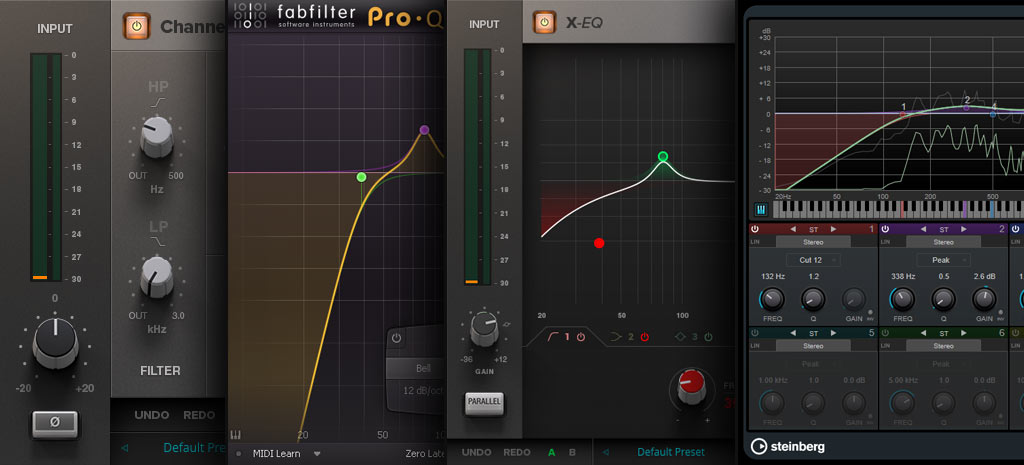Image resolution: width=1024 pixels, height=465 pixels.
Task: Select point 2 on Steinberg EQ curve
Action: coord(967,107)
